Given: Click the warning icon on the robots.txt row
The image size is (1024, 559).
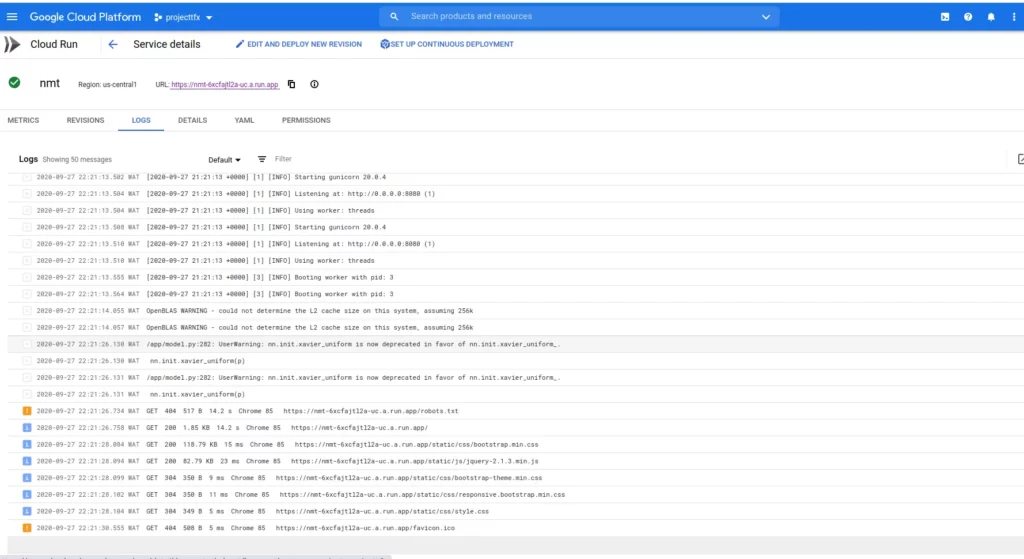Looking at the screenshot, I should (x=27, y=411).
